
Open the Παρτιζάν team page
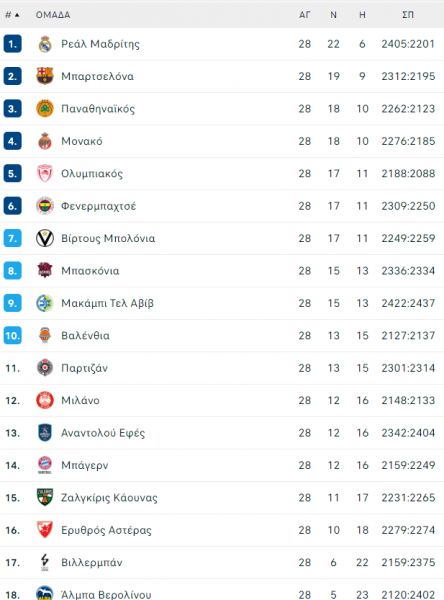click(85, 368)
